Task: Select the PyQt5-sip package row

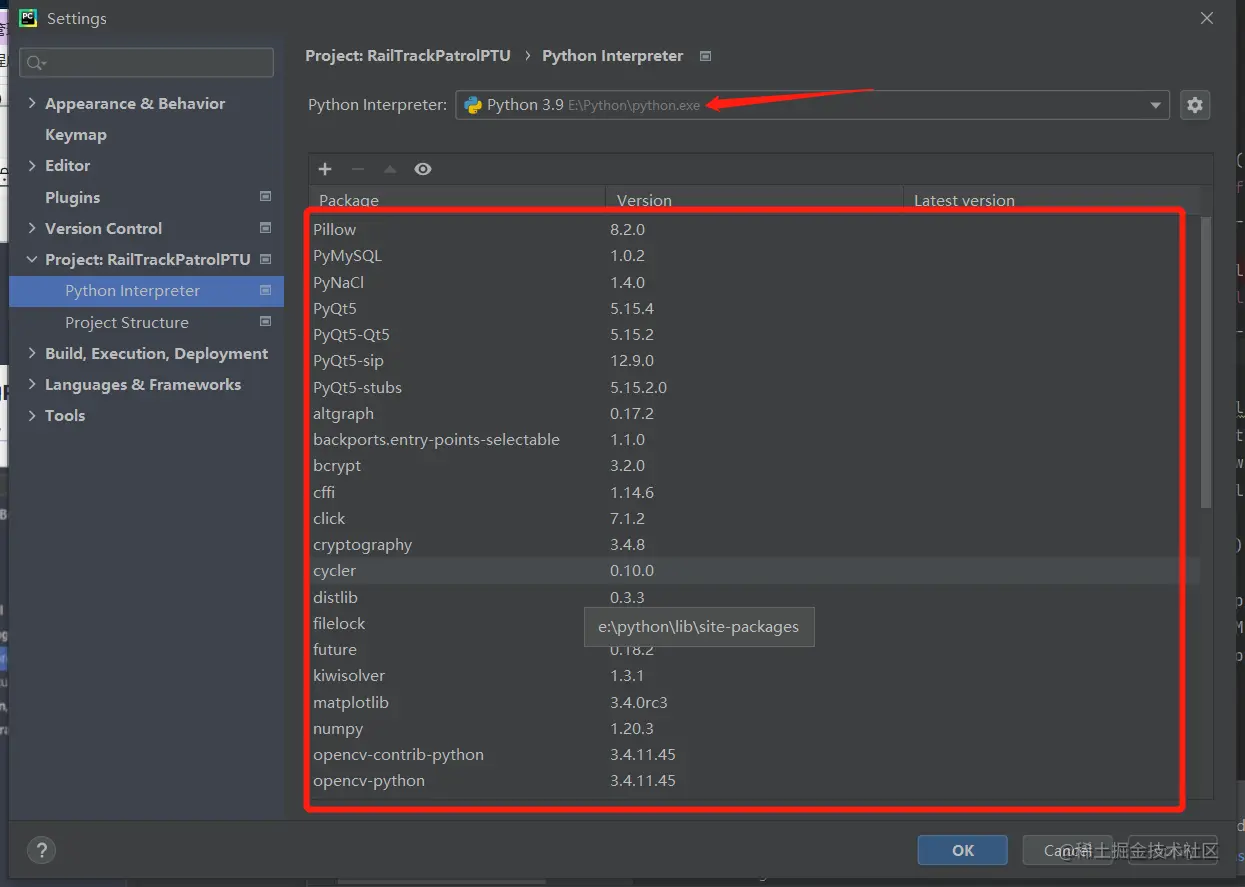Action: point(754,360)
